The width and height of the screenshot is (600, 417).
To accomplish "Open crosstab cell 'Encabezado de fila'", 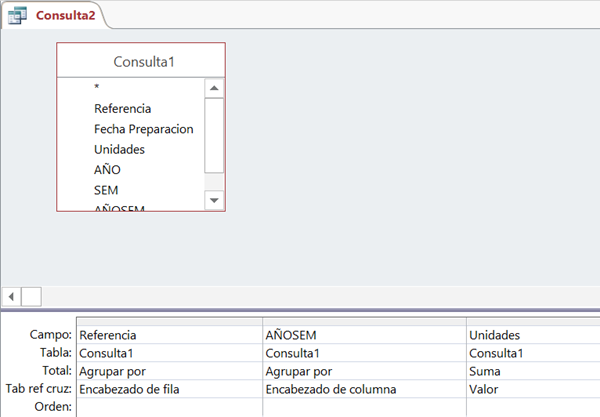I will pyautogui.click(x=168, y=389).
